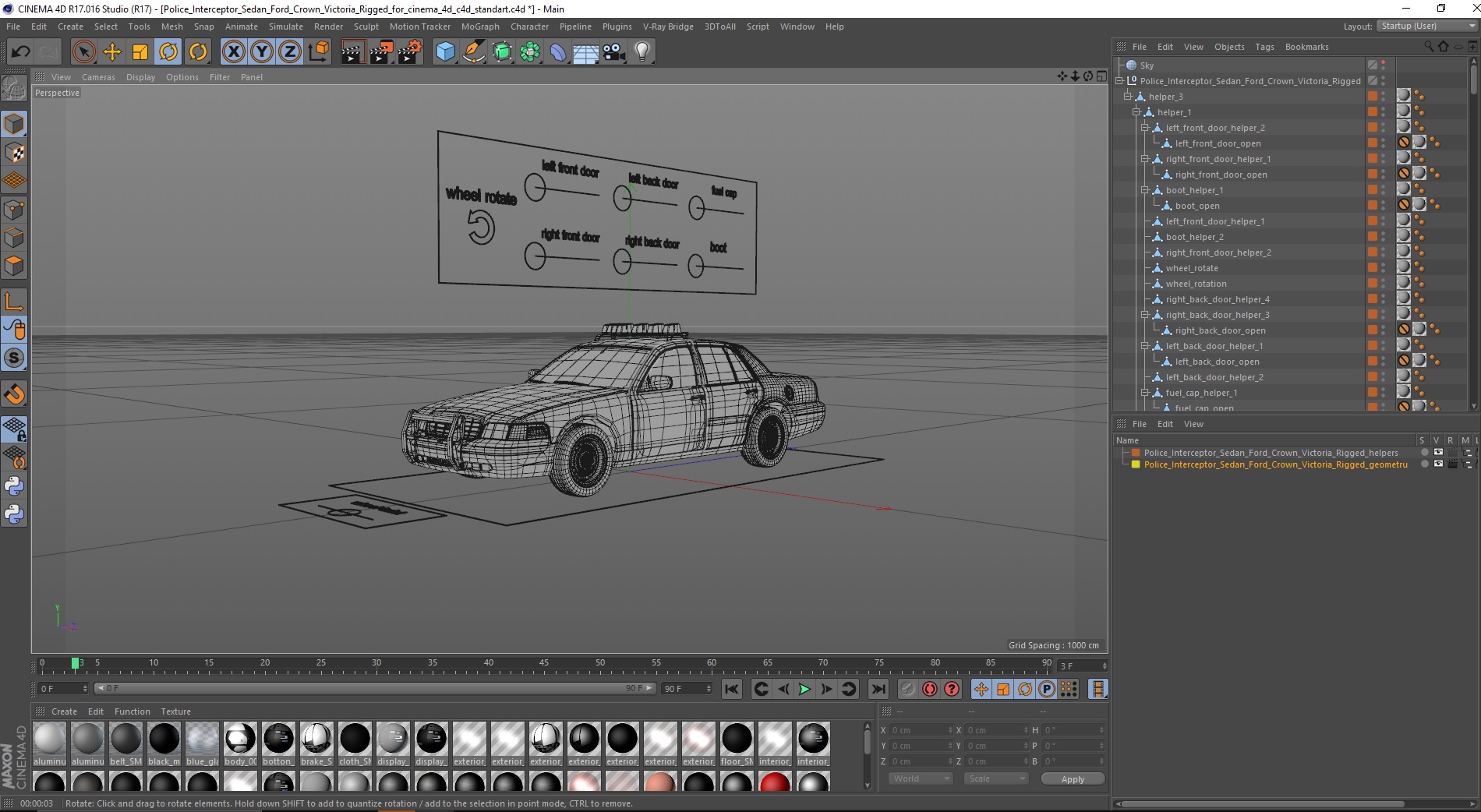Click the Apply button
Image resolution: width=1481 pixels, height=812 pixels.
pos(1073,779)
